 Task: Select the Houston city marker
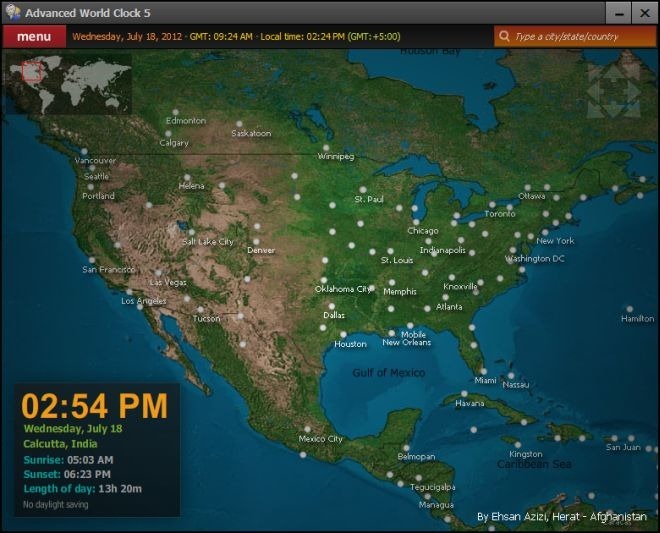click(x=343, y=335)
